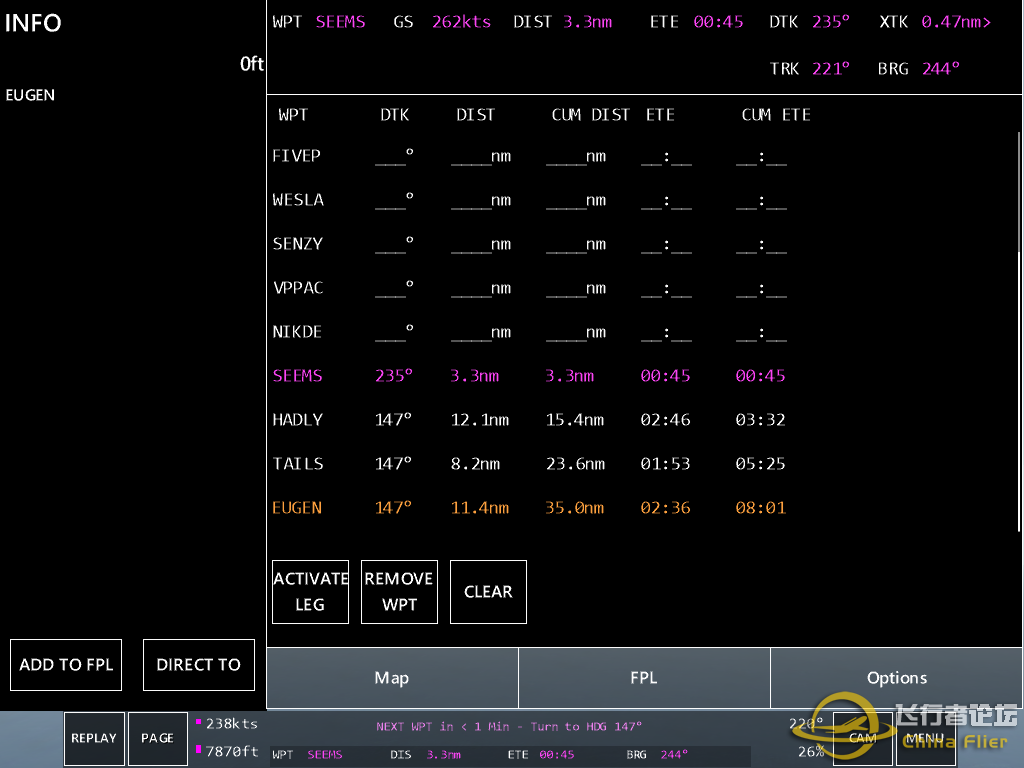1024x768 pixels.
Task: Click EUGEN in the INFO panel
Action: coord(30,95)
